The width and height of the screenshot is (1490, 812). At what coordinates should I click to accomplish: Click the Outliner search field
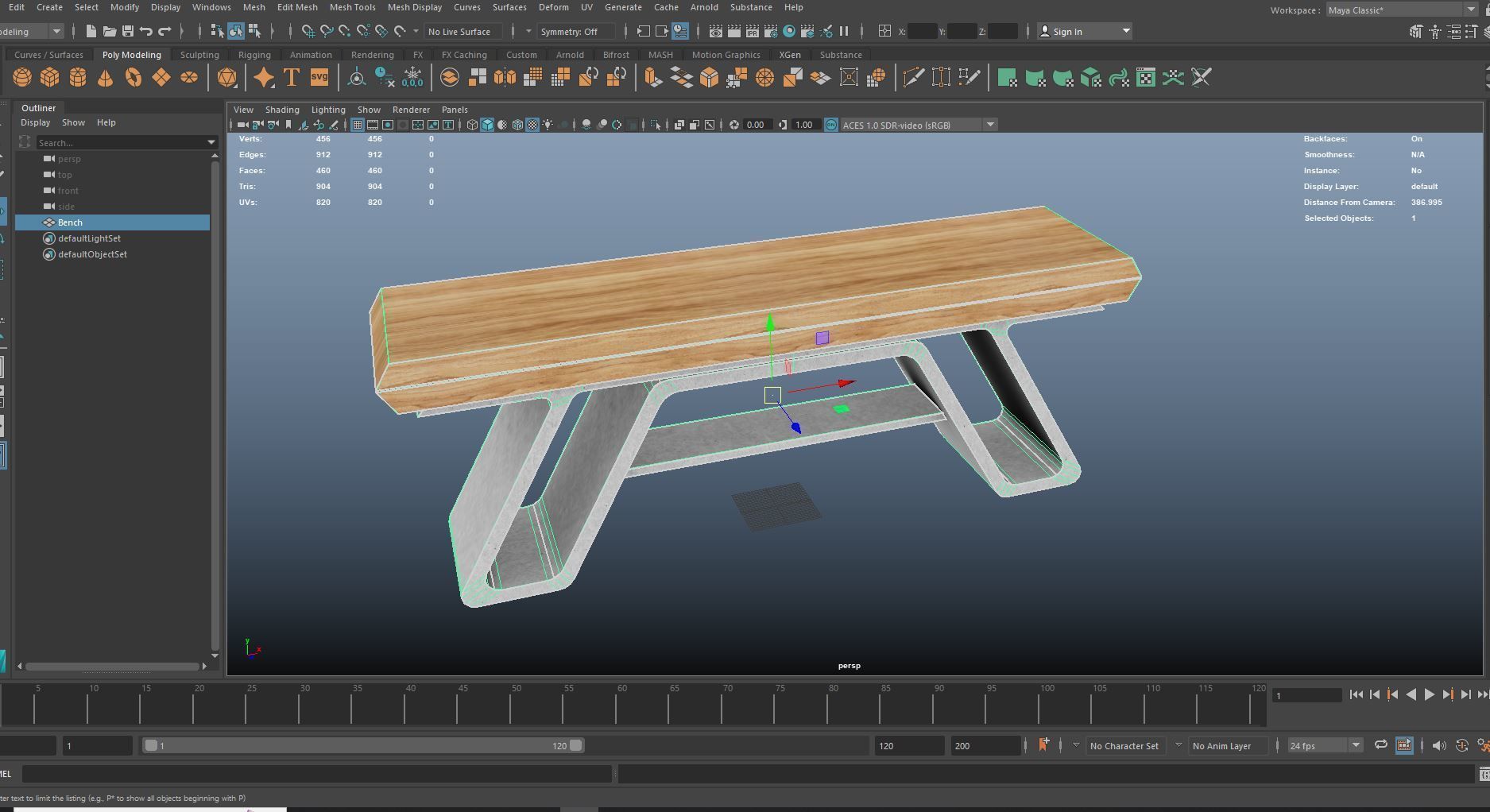click(121, 142)
